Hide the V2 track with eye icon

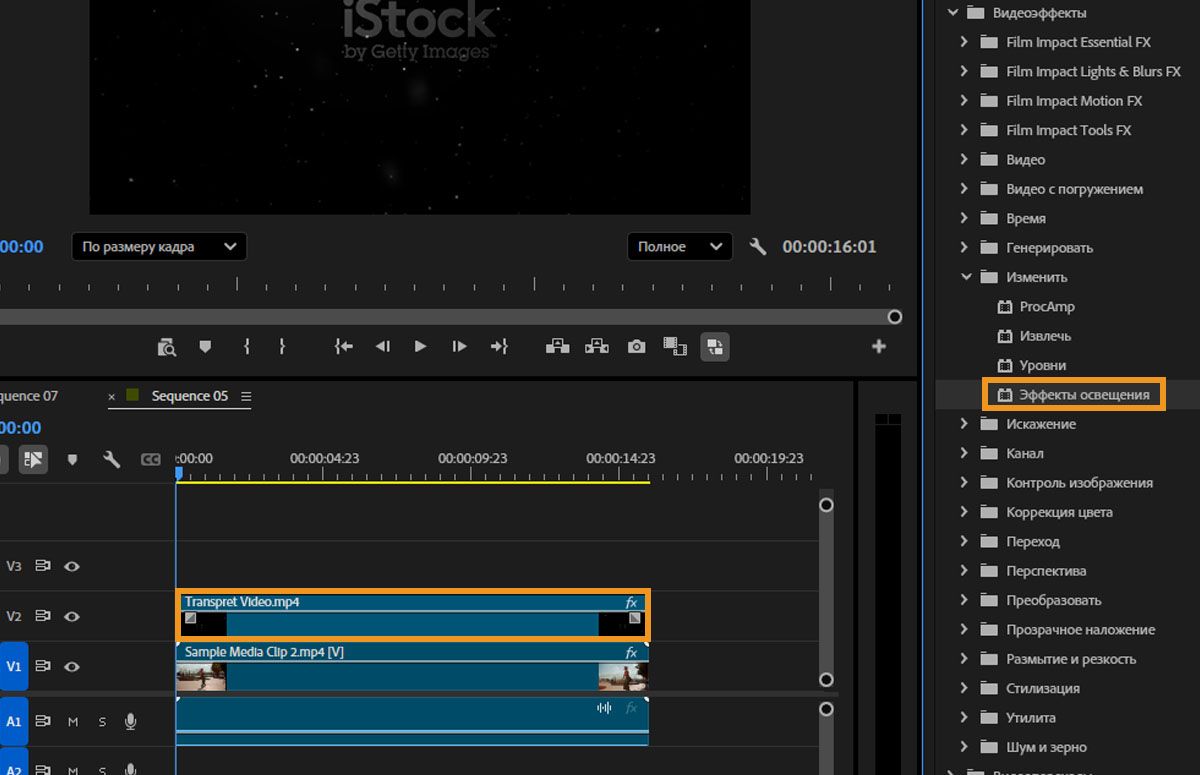pos(72,617)
